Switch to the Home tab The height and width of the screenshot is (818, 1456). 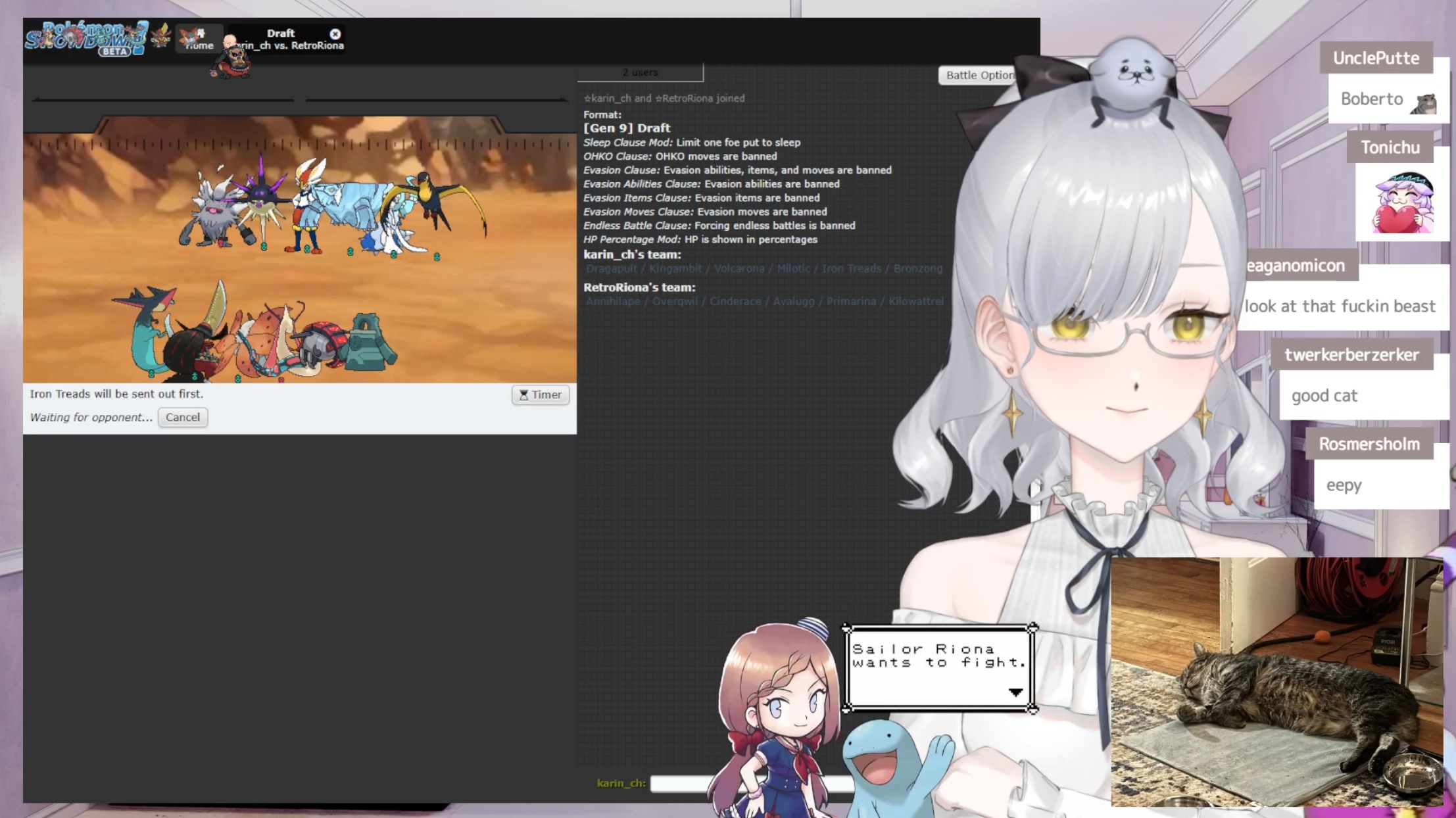[x=198, y=39]
